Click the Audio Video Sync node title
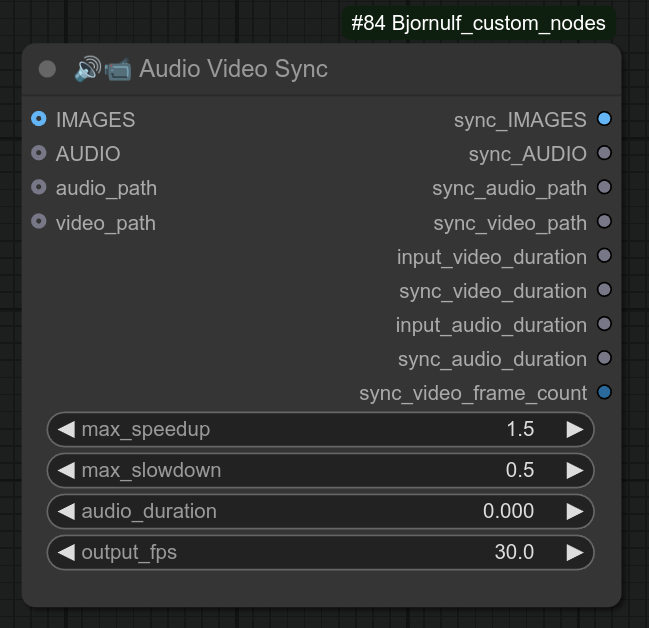The height and width of the screenshot is (628, 649). coord(233,69)
